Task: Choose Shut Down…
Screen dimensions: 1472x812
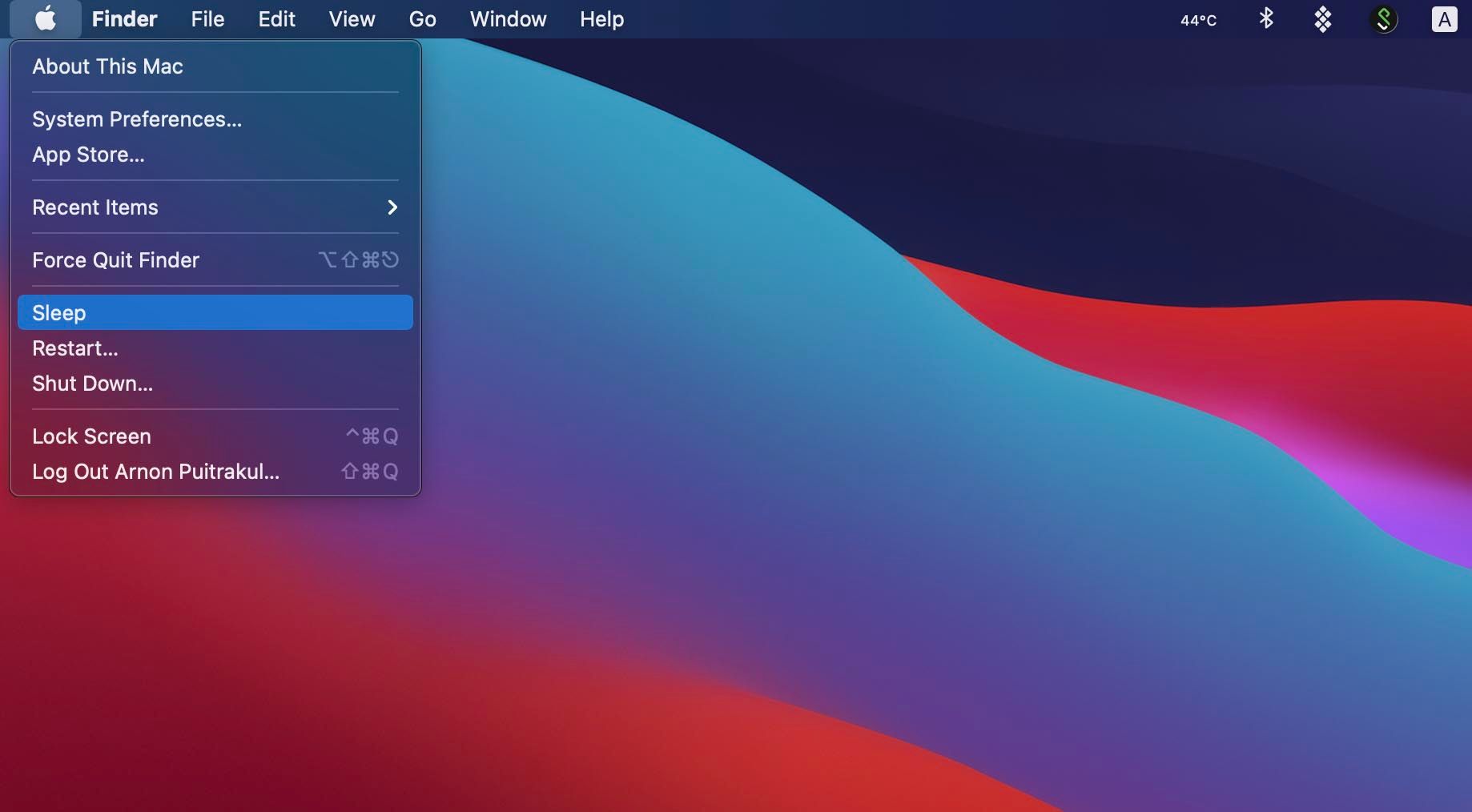Action: [215, 384]
